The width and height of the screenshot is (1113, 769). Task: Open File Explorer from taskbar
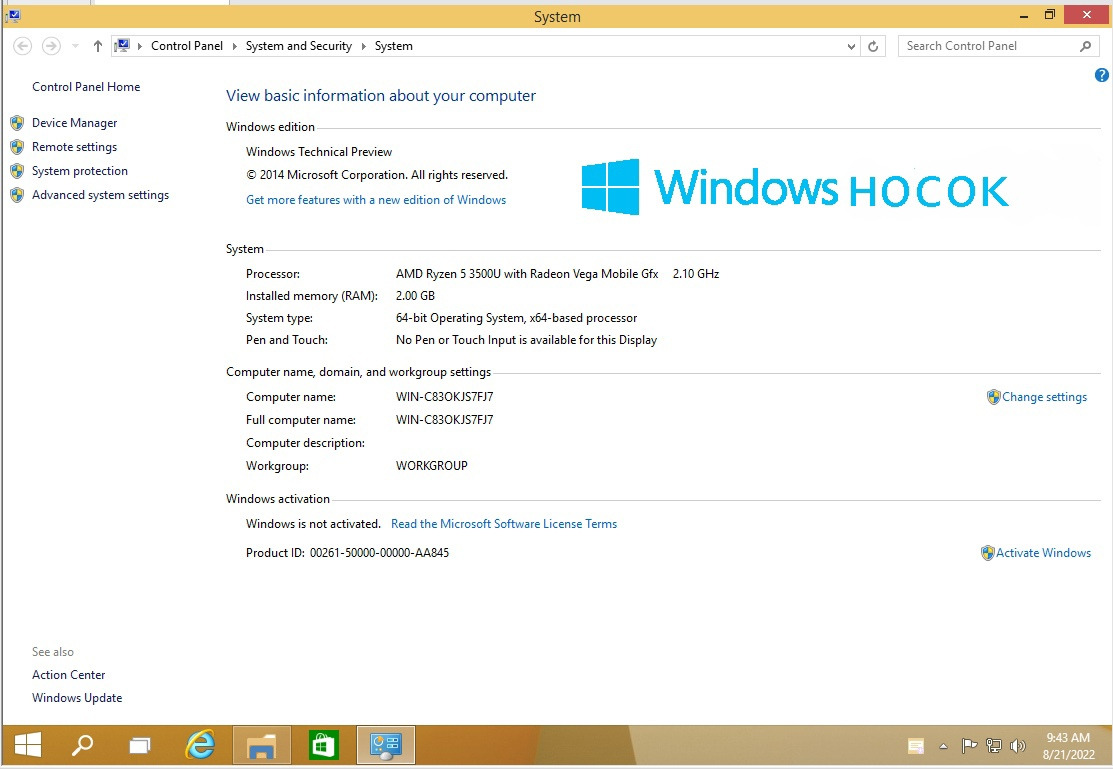(x=261, y=745)
